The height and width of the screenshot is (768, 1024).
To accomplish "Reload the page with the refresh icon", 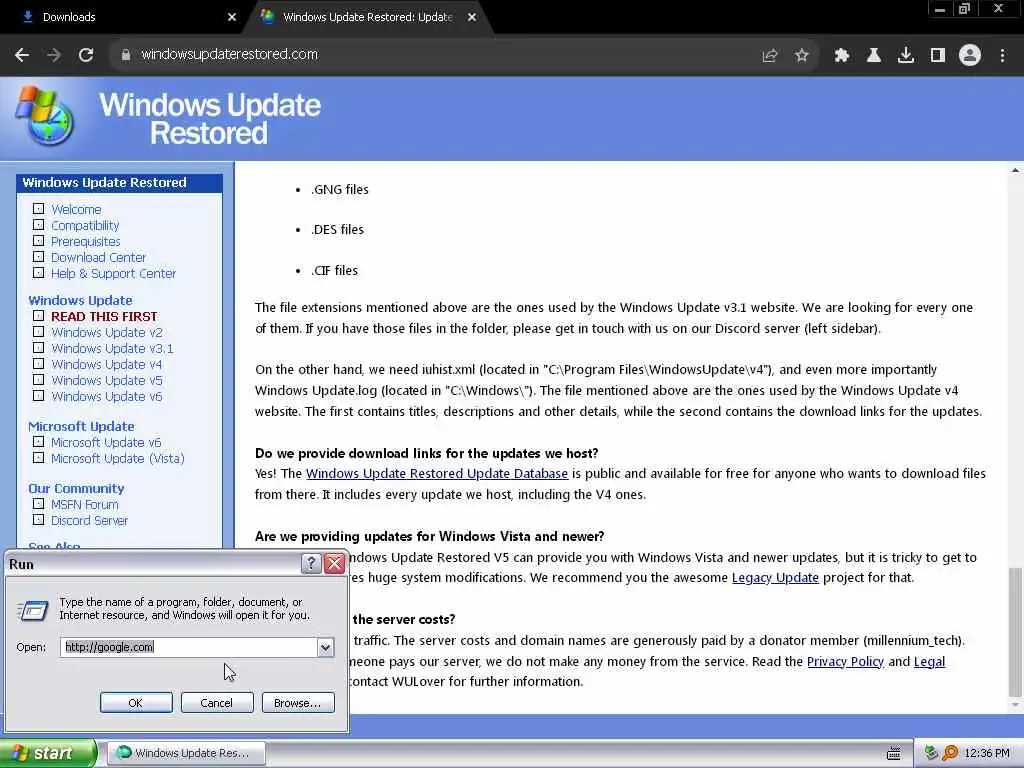I will [86, 55].
